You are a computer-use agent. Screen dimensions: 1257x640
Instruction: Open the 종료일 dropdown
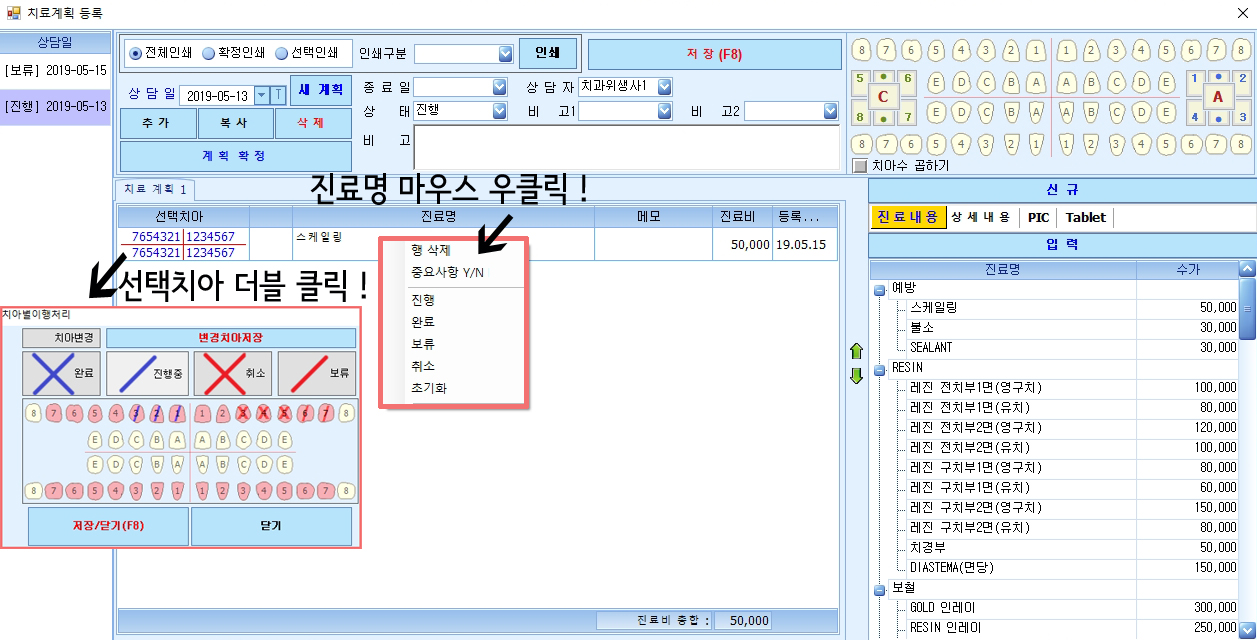point(500,87)
